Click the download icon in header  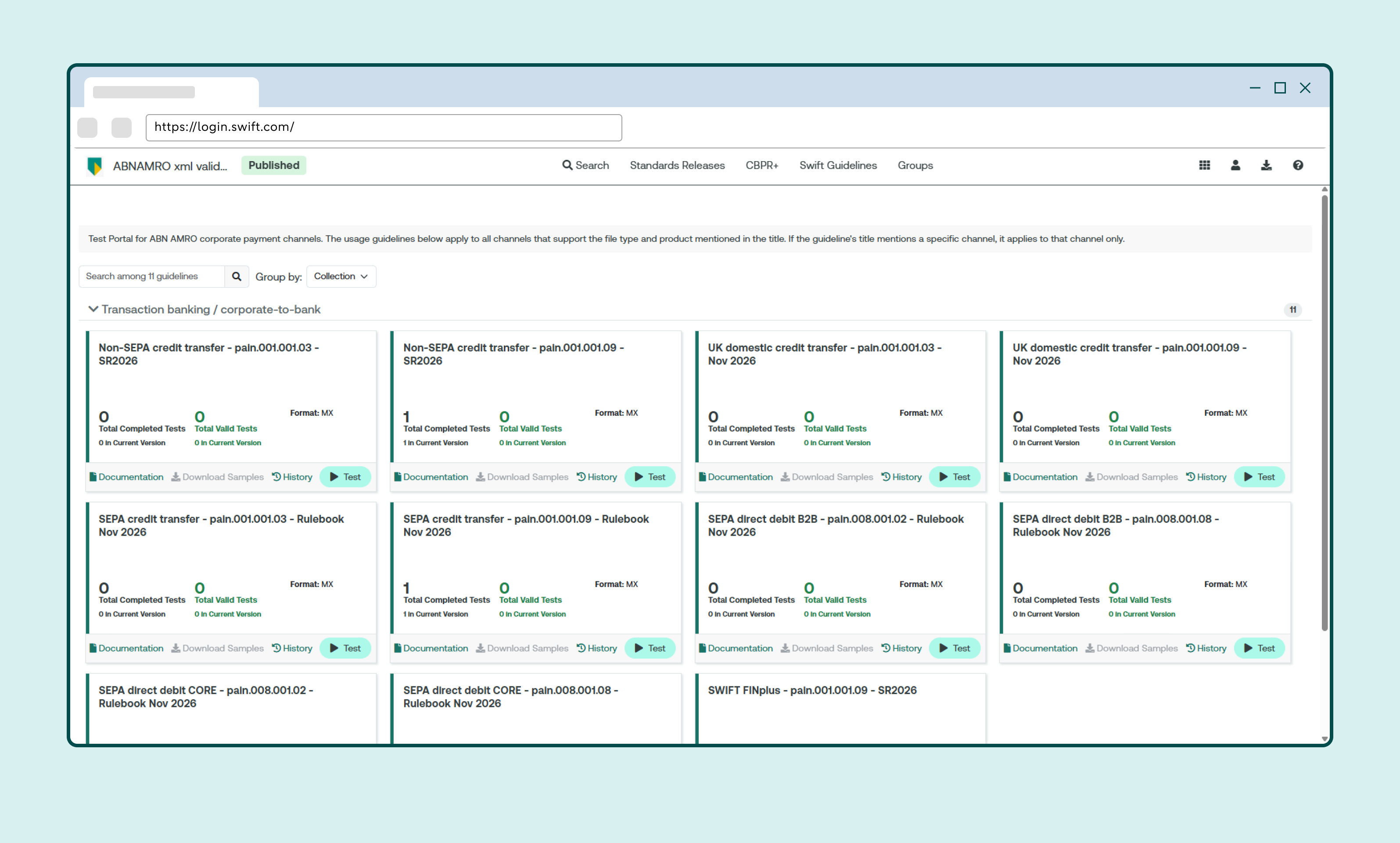(x=1266, y=165)
